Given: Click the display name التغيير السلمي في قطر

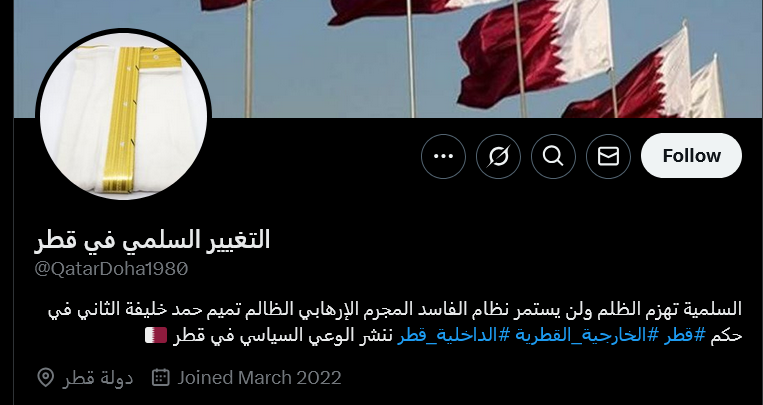Looking at the screenshot, I should coord(152,240).
